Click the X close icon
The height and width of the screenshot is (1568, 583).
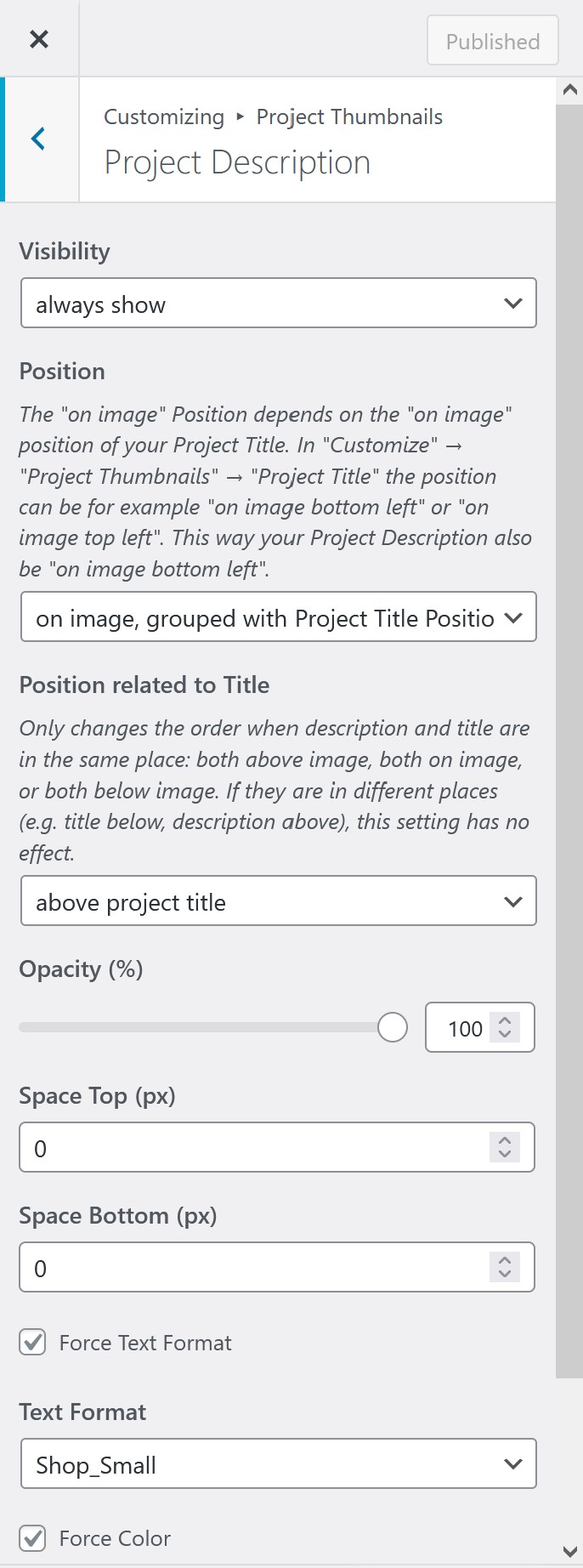39,38
